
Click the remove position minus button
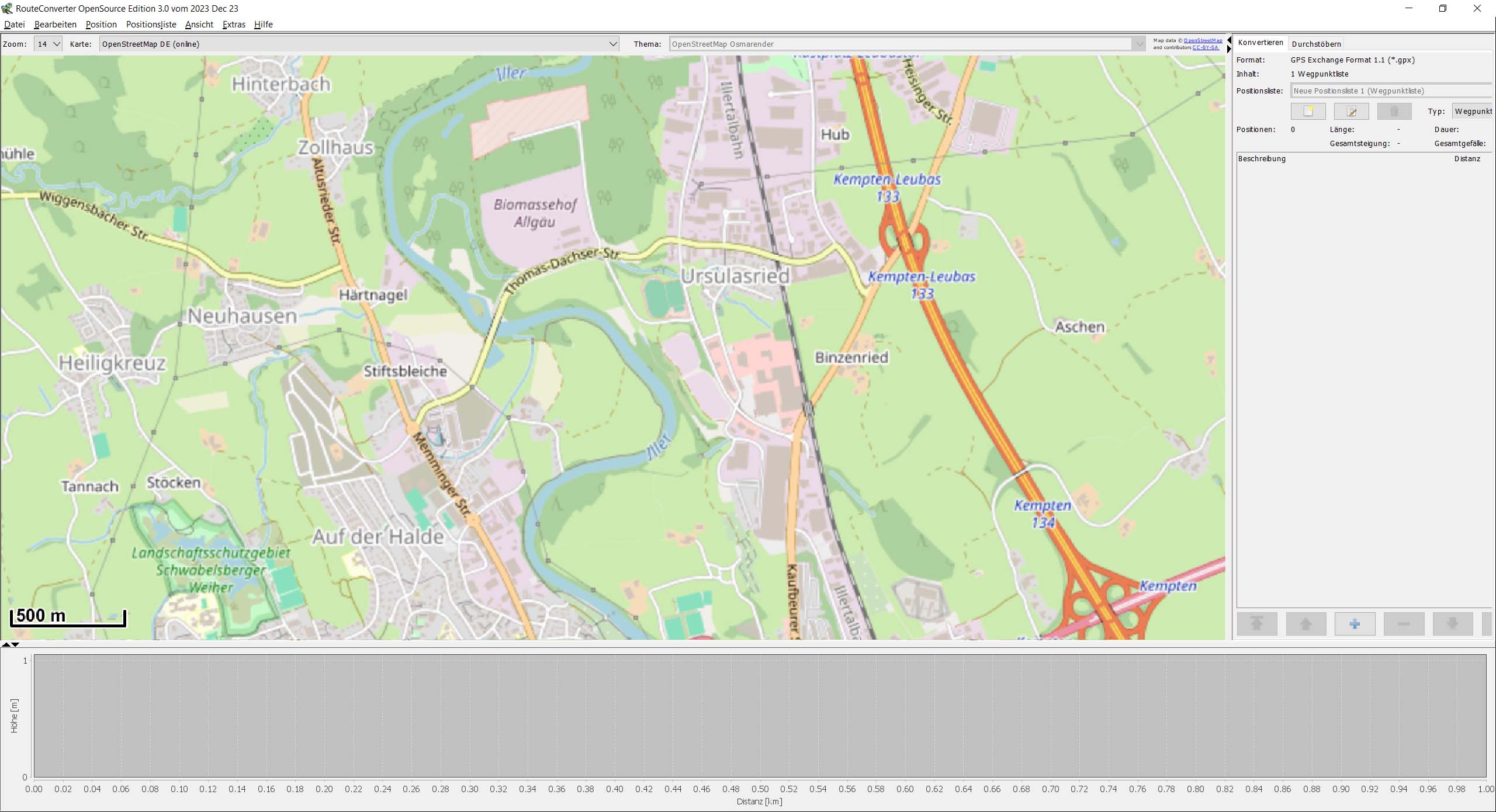pyautogui.click(x=1404, y=624)
